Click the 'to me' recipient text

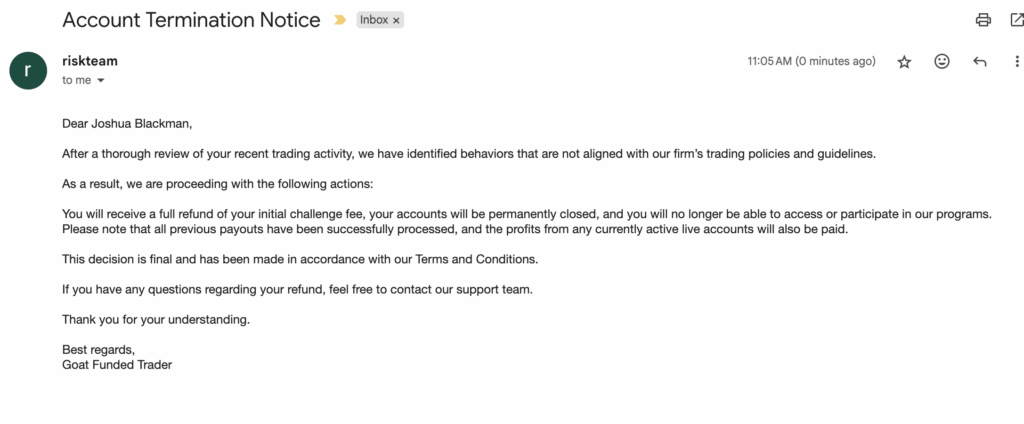pos(76,80)
